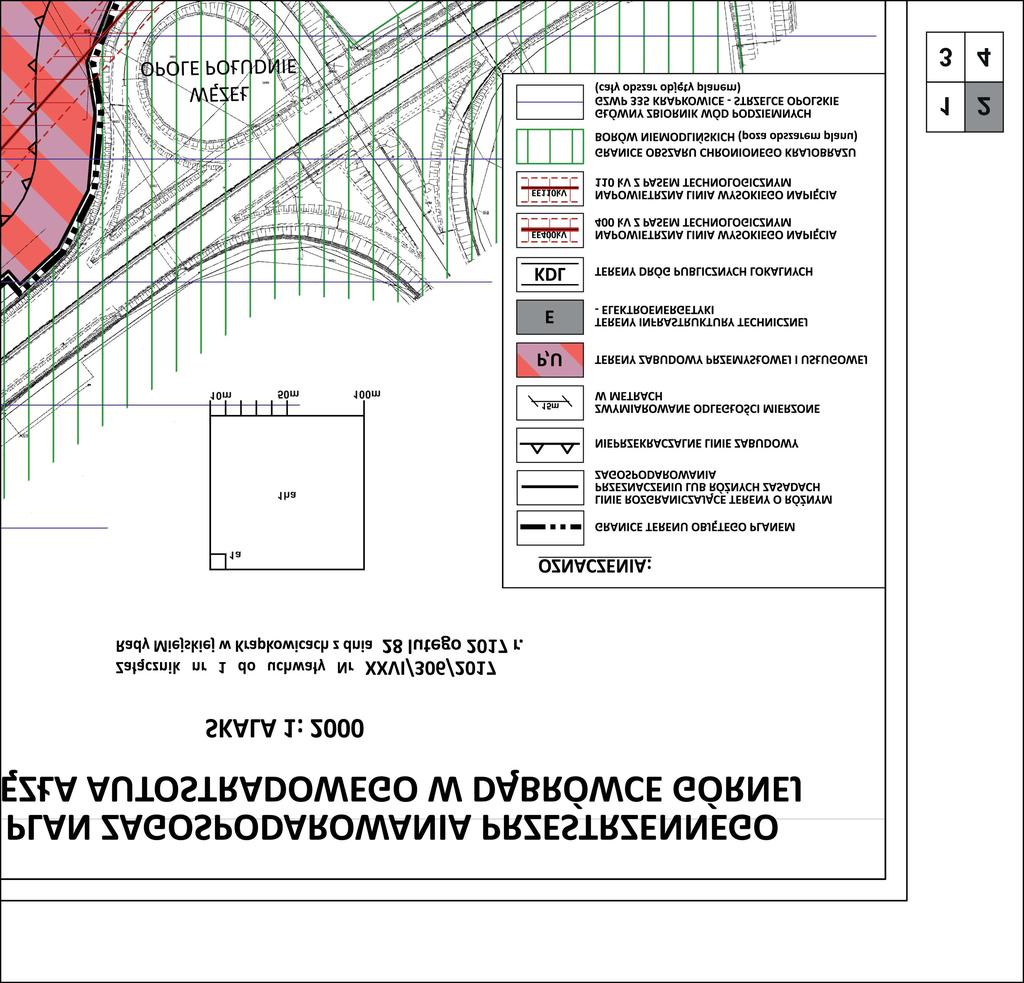Click 'GŁÓWNY ZBIORNIK WÓD PODZIEMNYCH' legend text
Image resolution: width=1024 pixels, height=983 pixels.
pos(703,114)
